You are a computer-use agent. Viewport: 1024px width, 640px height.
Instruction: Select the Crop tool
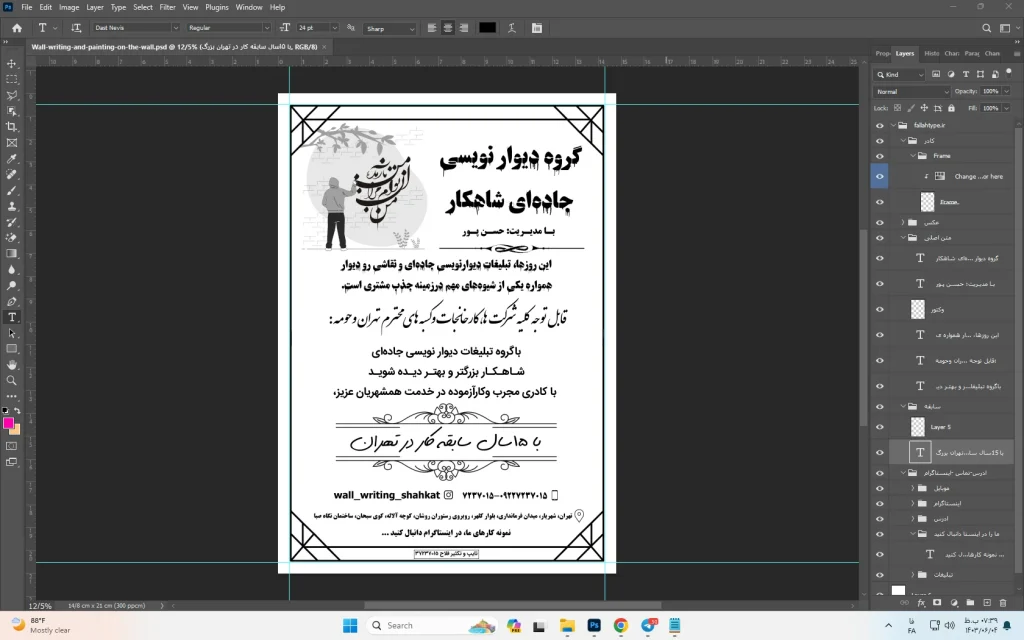click(12, 127)
